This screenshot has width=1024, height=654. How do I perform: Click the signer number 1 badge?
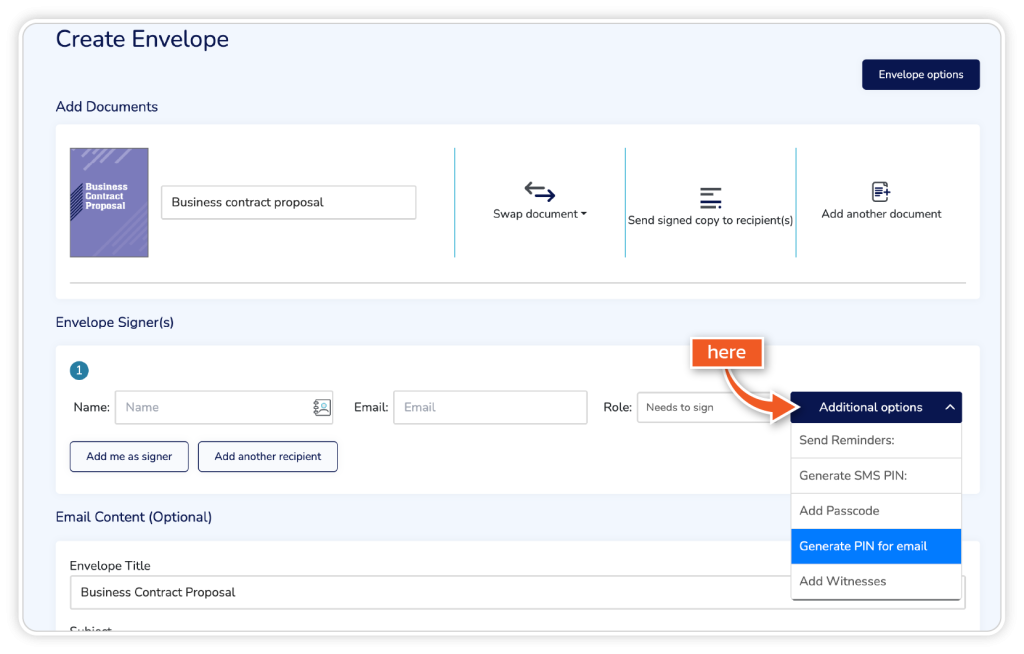tap(79, 371)
